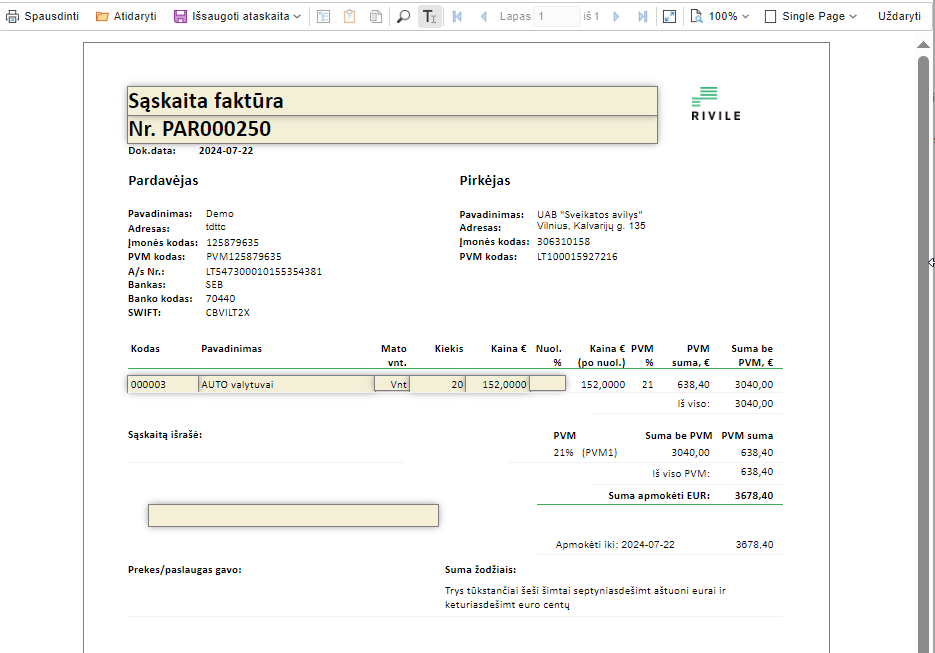Click the full screen icon

(669, 16)
